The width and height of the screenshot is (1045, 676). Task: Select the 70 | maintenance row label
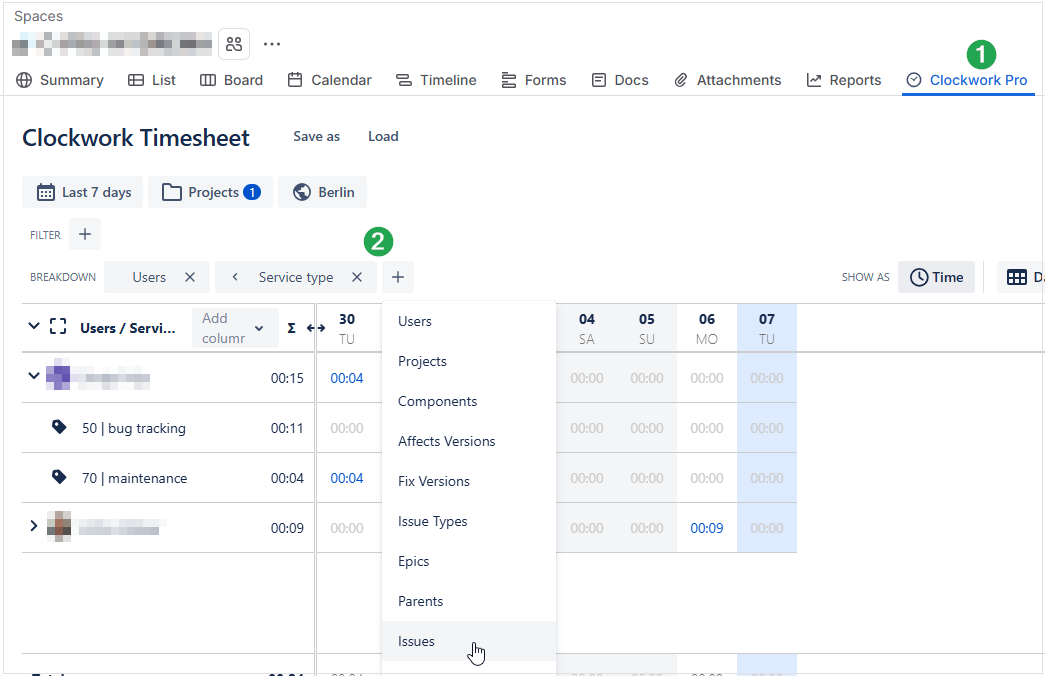pyautogui.click(x=135, y=478)
